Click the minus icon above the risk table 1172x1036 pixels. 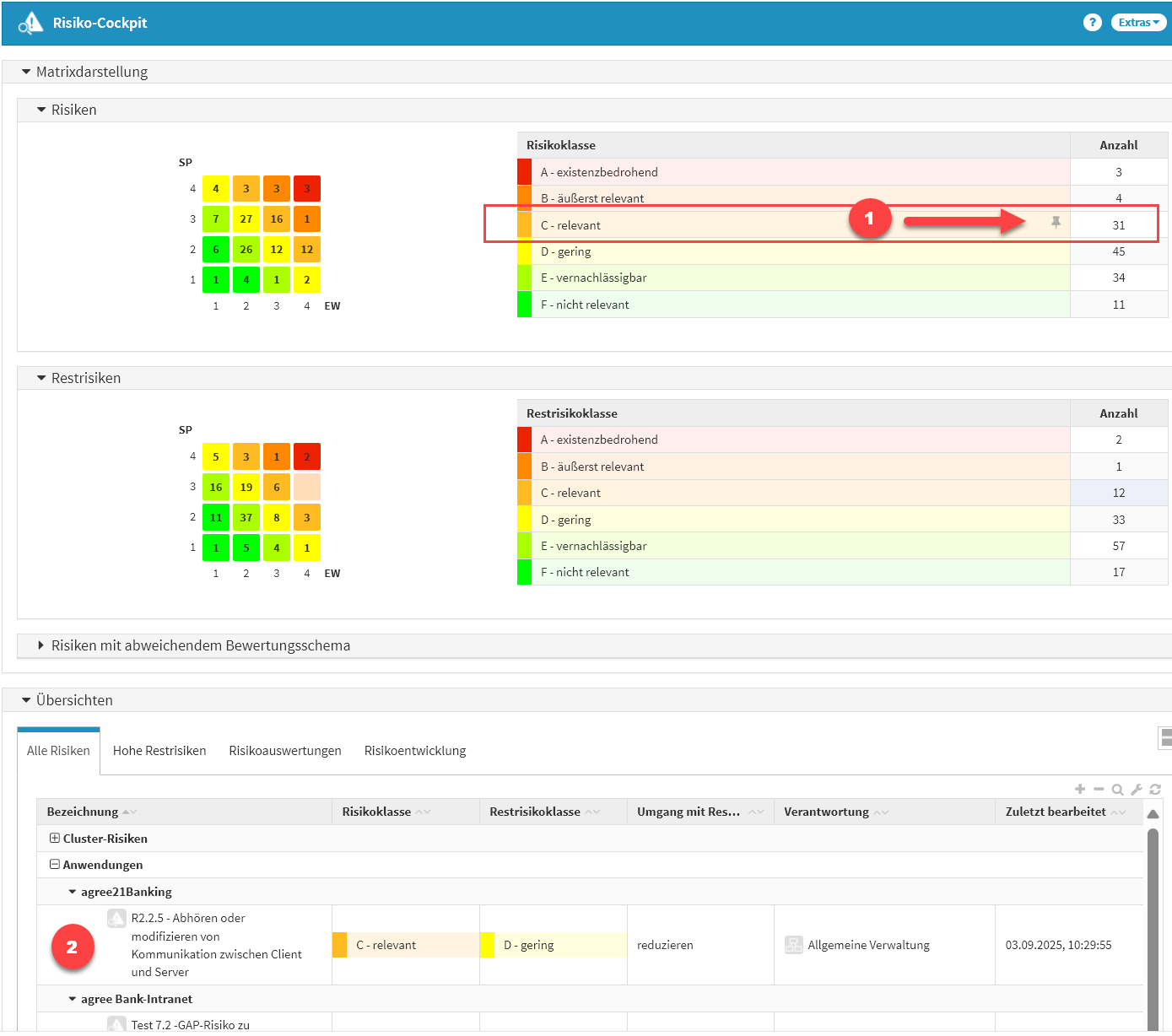point(1099,790)
